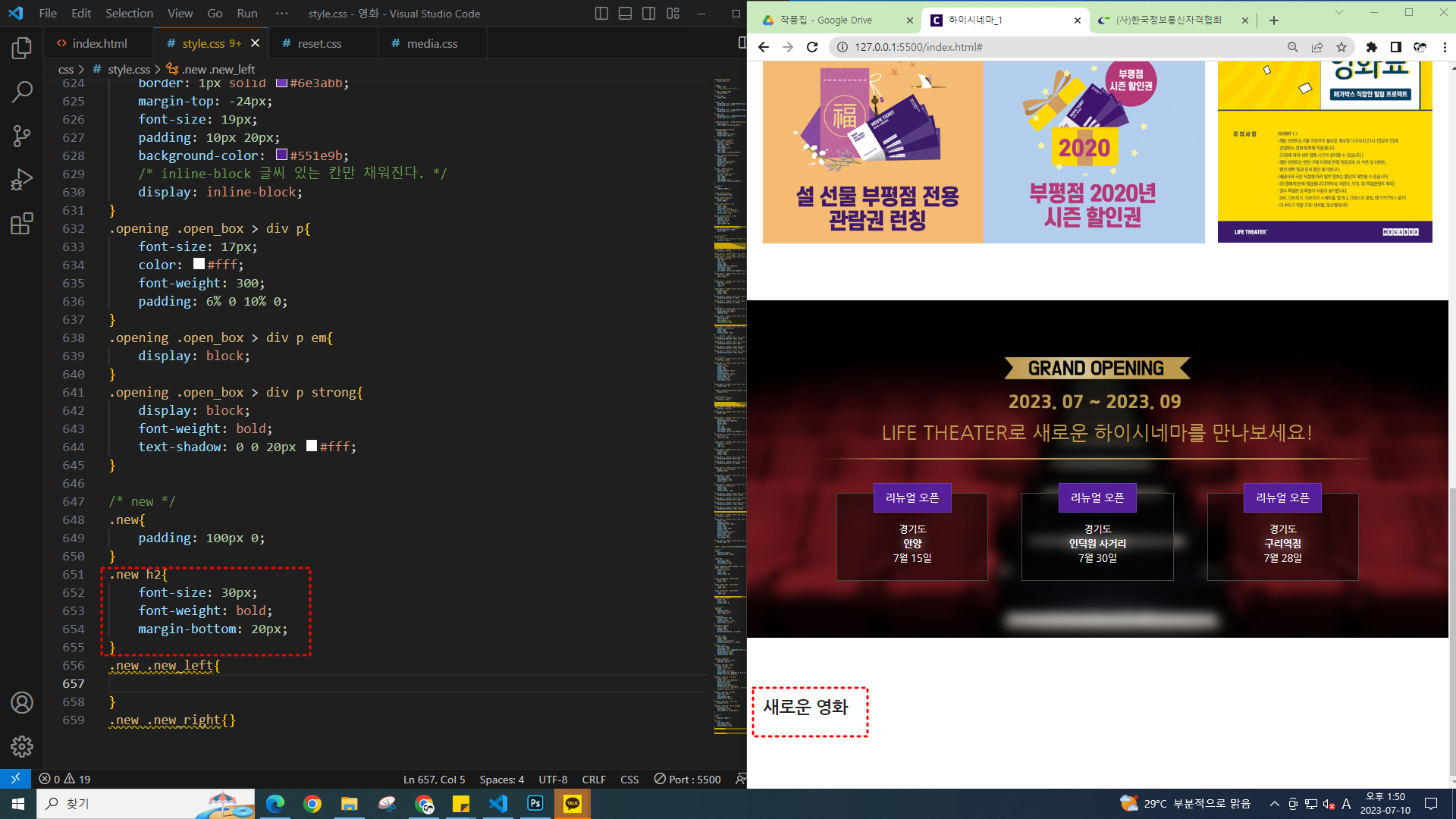This screenshot has width=1456, height=819.
Task: Open the menu bar overflow ellipsis
Action: (x=282, y=14)
